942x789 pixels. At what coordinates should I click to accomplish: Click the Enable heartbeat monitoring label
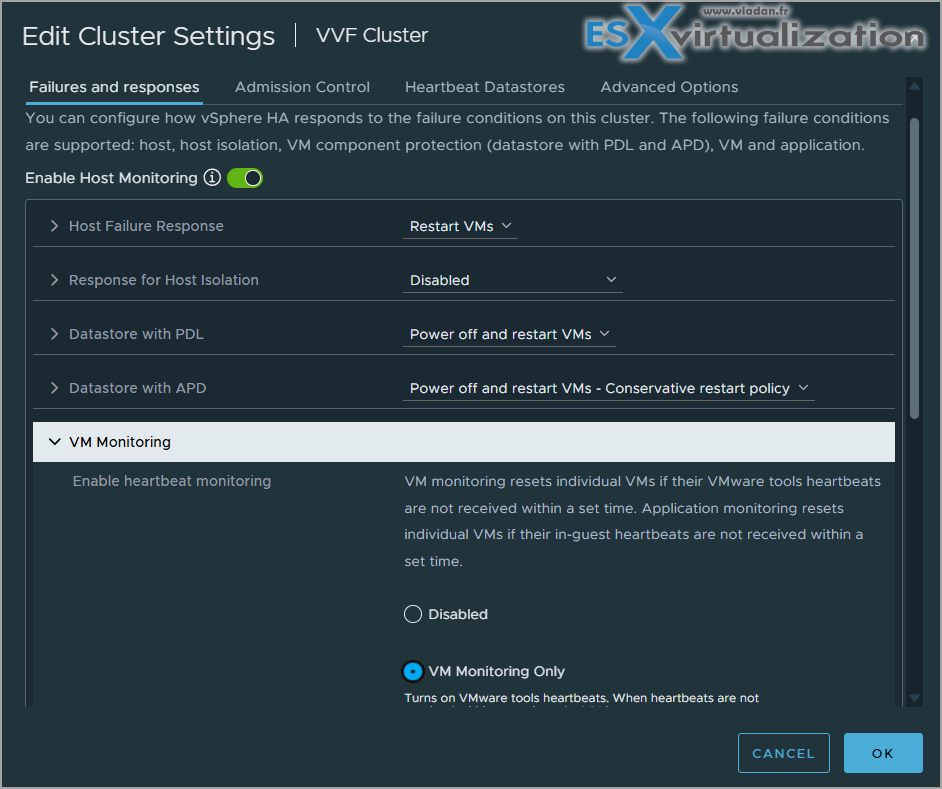click(x=172, y=481)
